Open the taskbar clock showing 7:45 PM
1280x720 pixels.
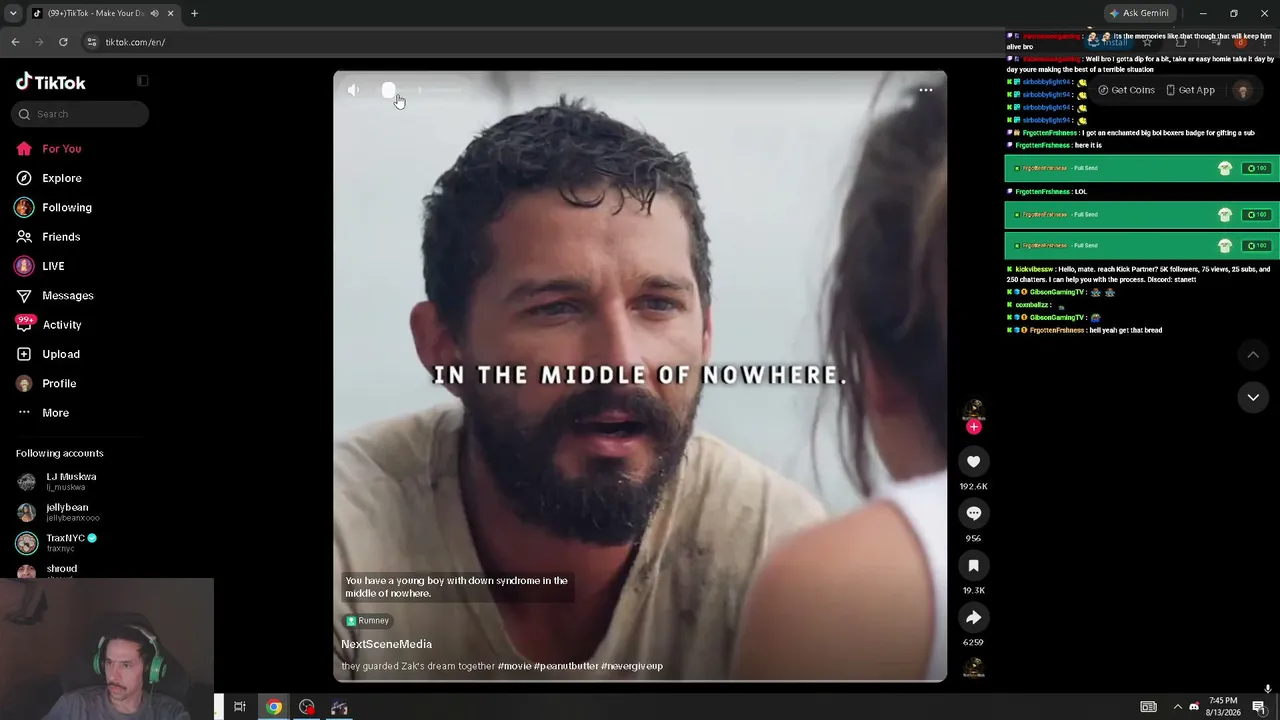1225,707
